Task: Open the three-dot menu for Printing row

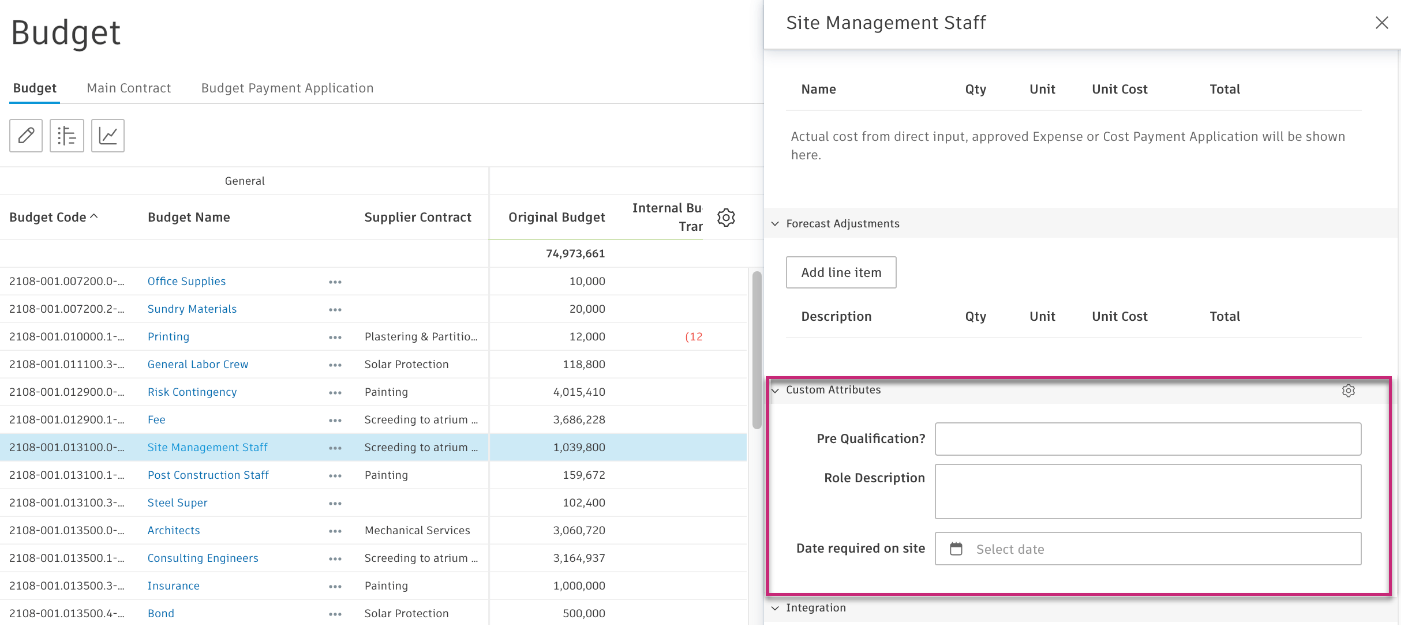Action: point(335,337)
